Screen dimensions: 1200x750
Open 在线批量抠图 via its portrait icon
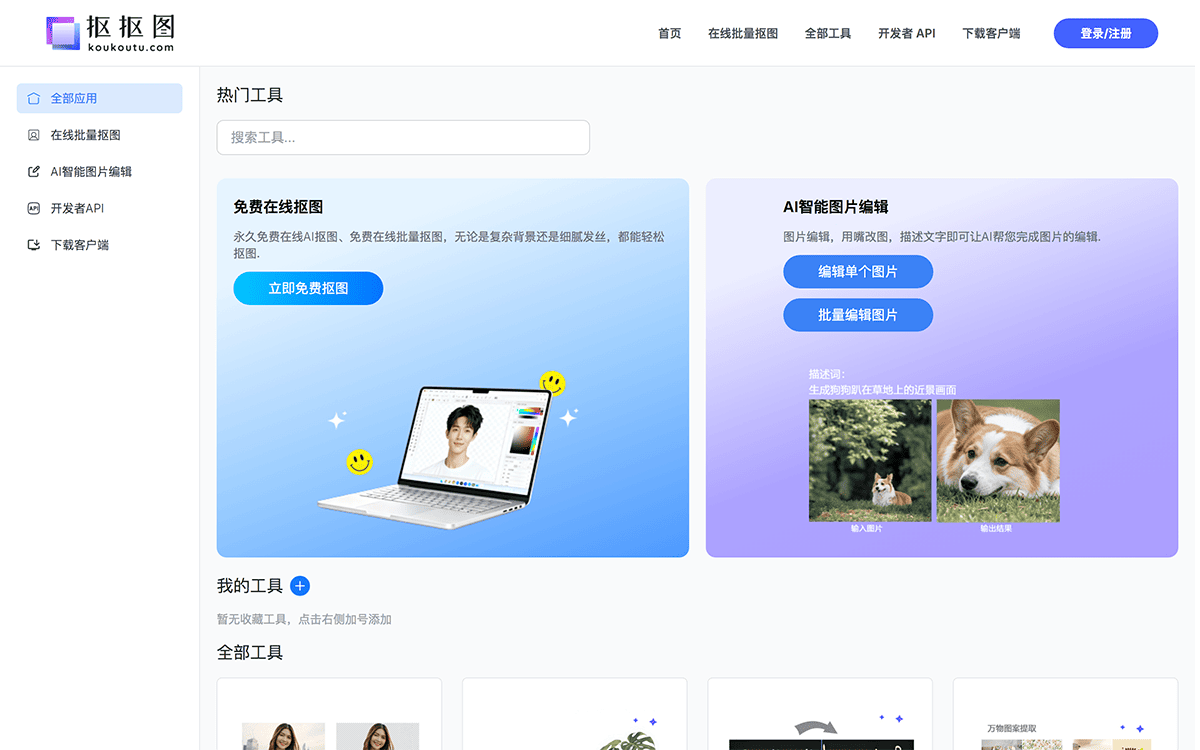(x=31, y=134)
